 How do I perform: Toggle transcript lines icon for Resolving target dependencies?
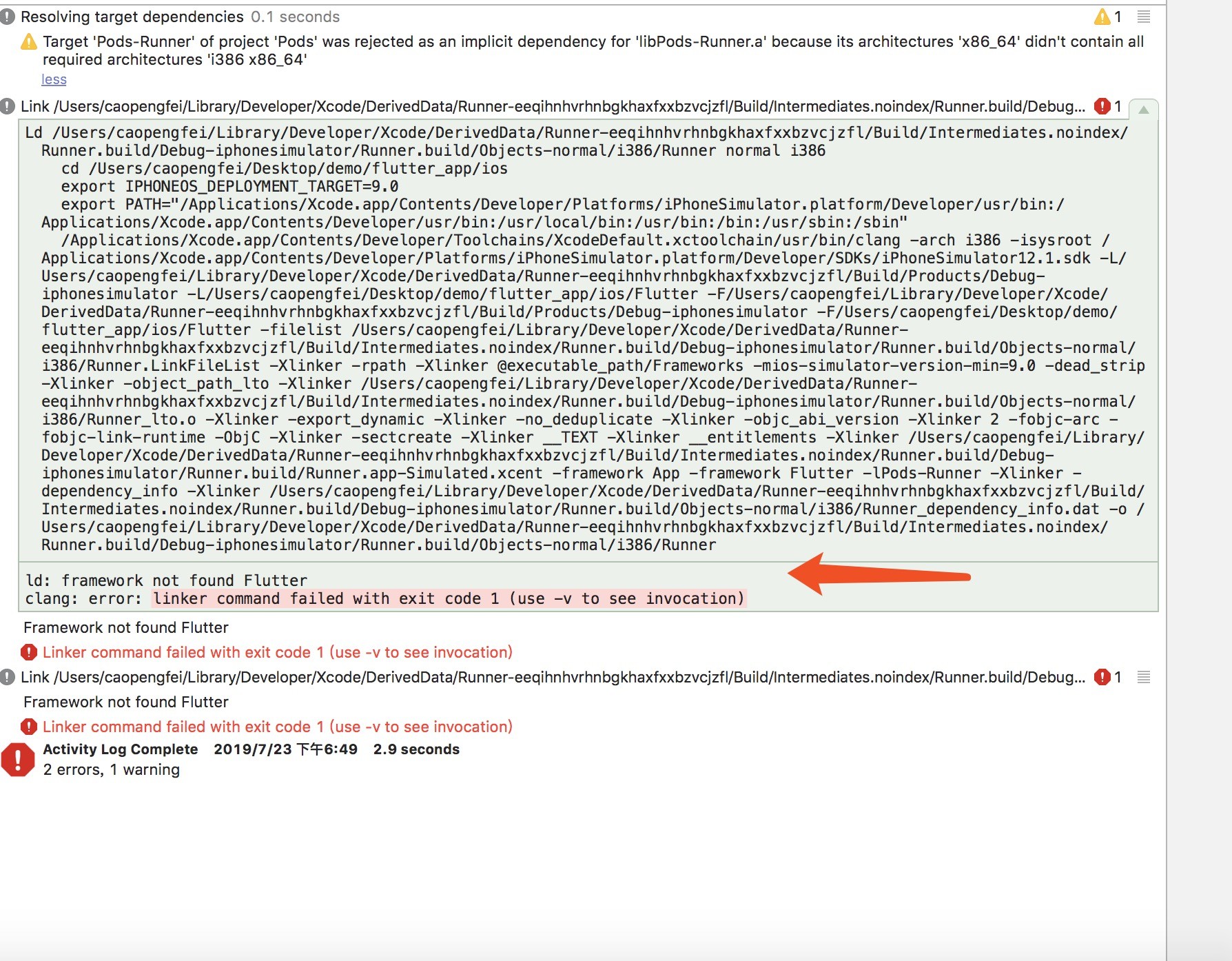(1144, 17)
